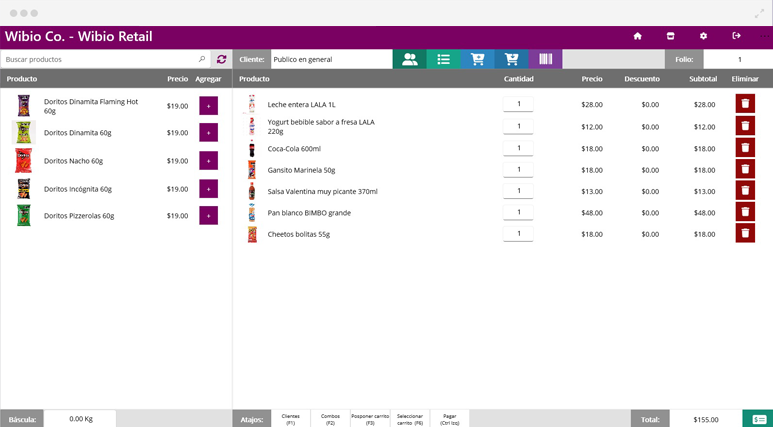Click Doritos Dinamita Flaming Hot thumbnail
The image size is (773, 430).
[24, 106]
